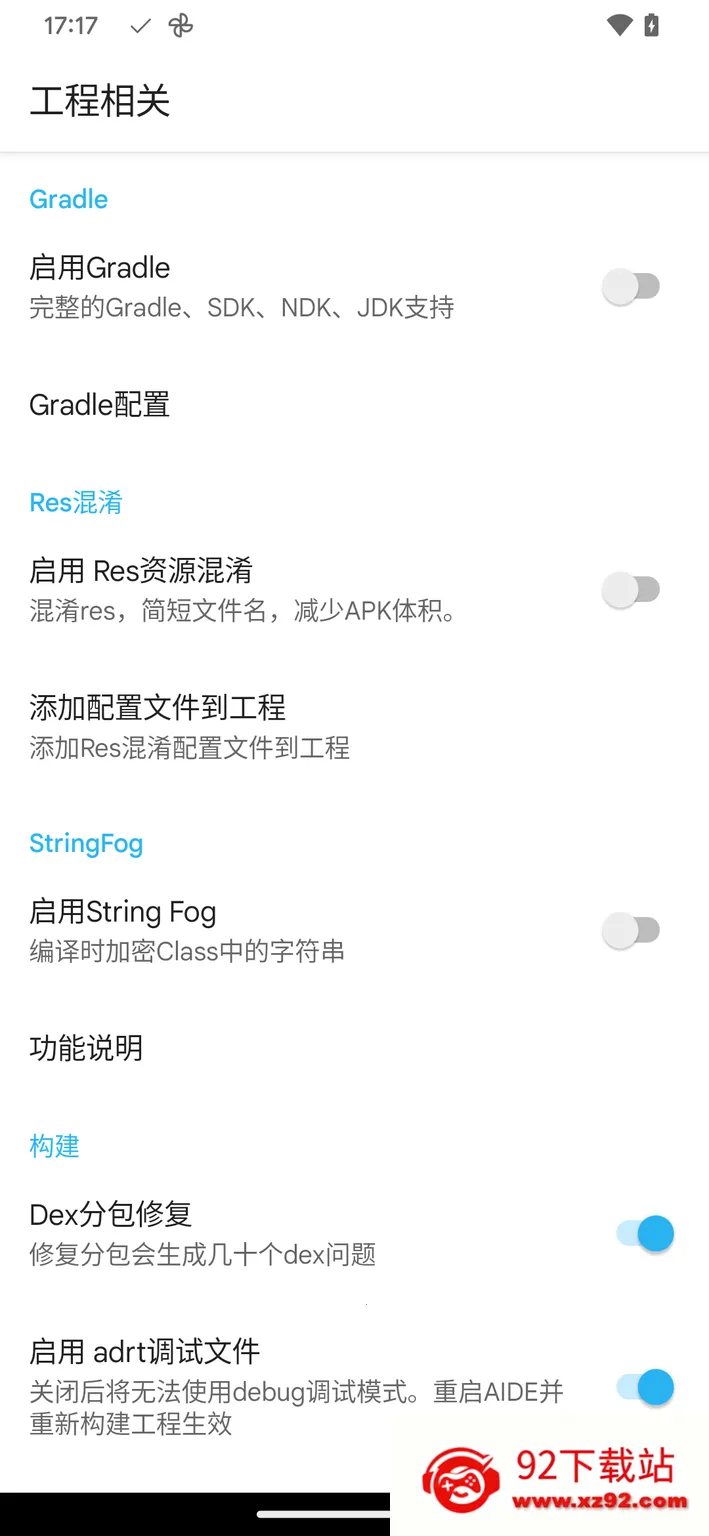Tap the battery status icon
Viewport: 709px width, 1536px height.
pos(652,26)
